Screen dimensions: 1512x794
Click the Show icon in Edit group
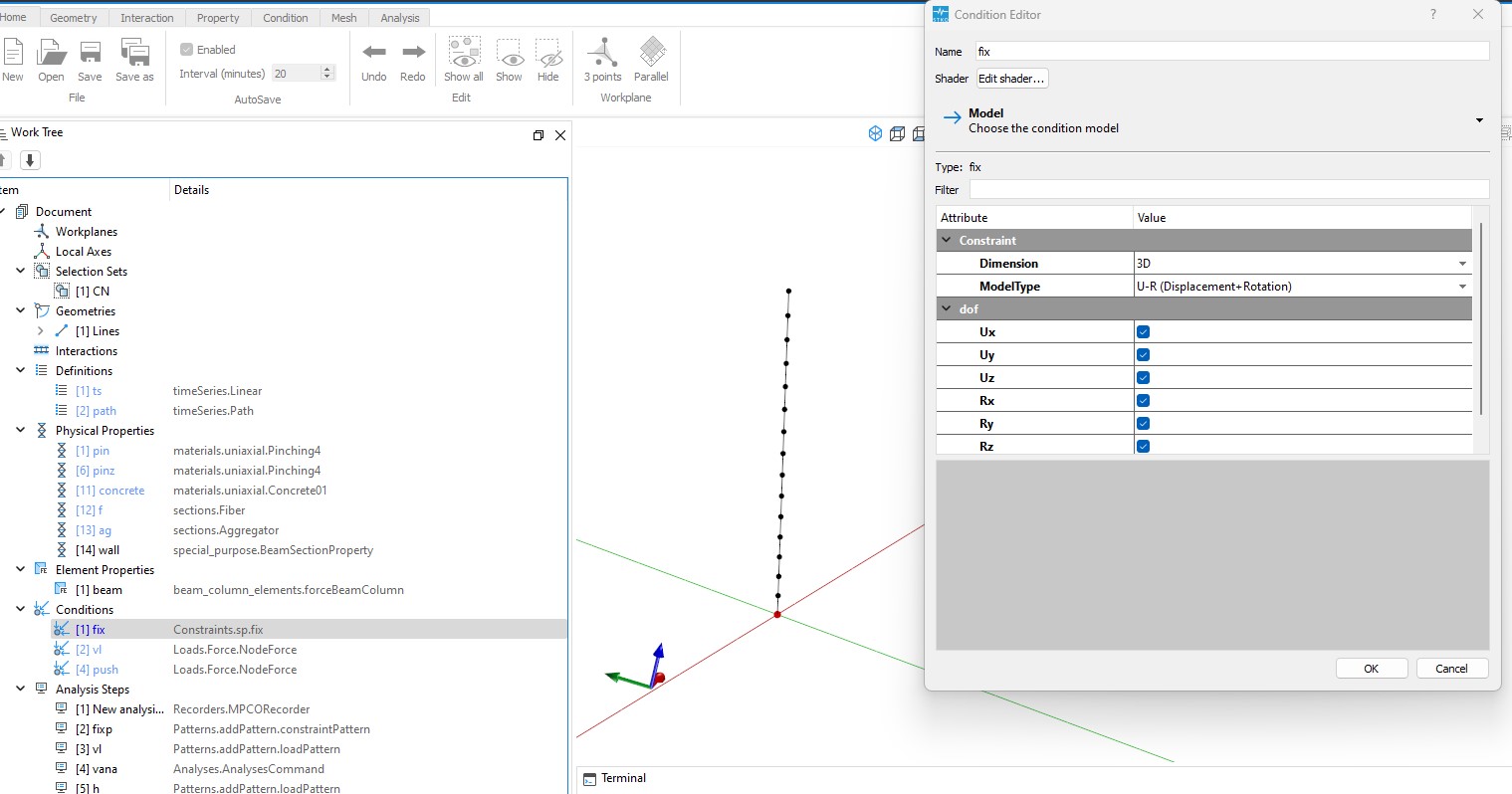(509, 52)
